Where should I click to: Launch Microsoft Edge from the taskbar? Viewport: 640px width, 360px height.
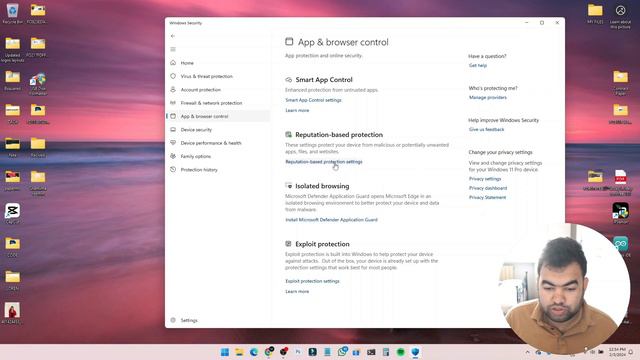pos(254,352)
